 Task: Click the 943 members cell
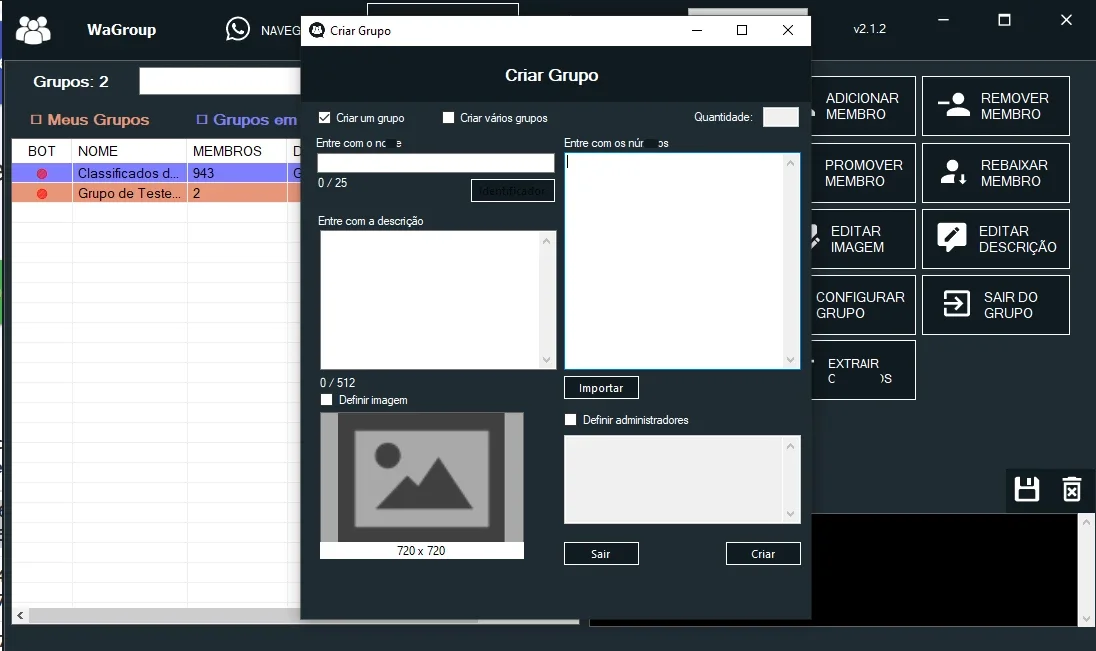pyautogui.click(x=237, y=173)
